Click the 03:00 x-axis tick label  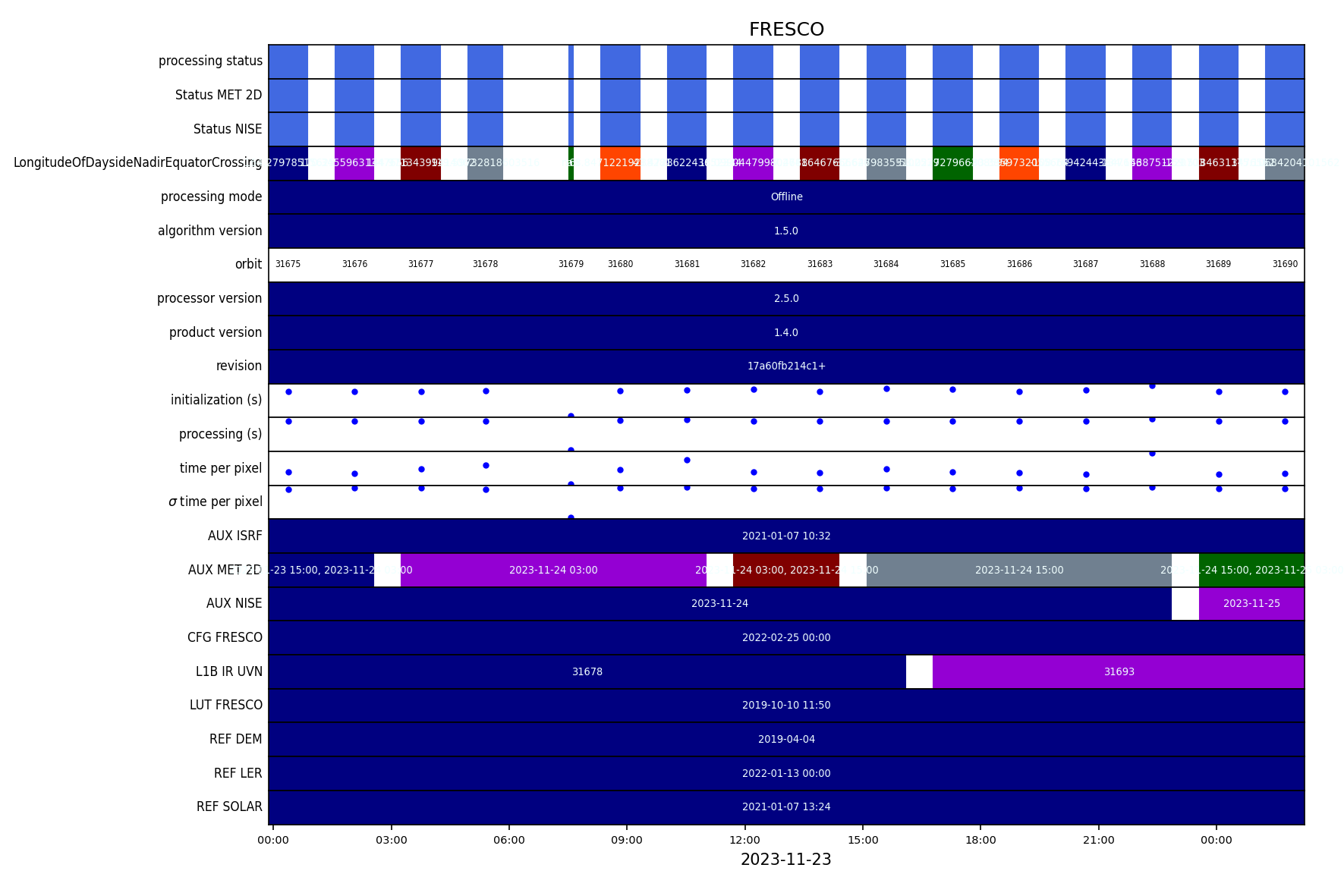[x=391, y=840]
